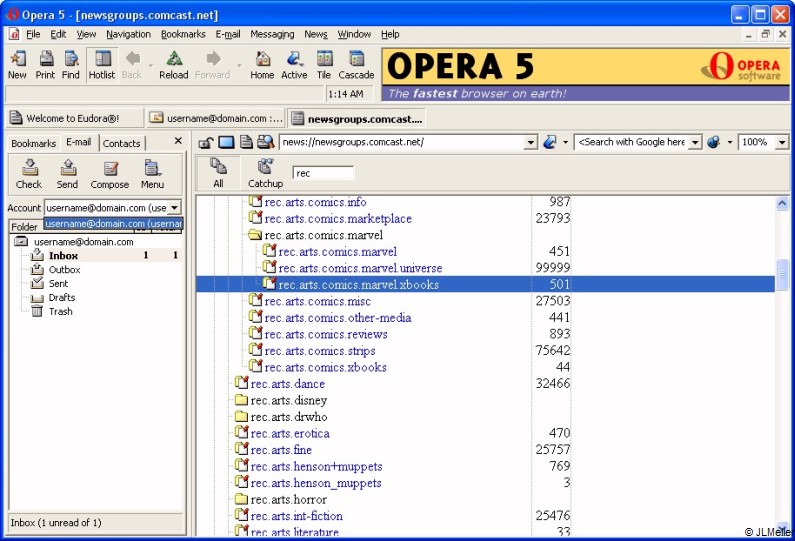The height and width of the screenshot is (541, 795).
Task: Click the Active toolbar icon
Action: (294, 65)
